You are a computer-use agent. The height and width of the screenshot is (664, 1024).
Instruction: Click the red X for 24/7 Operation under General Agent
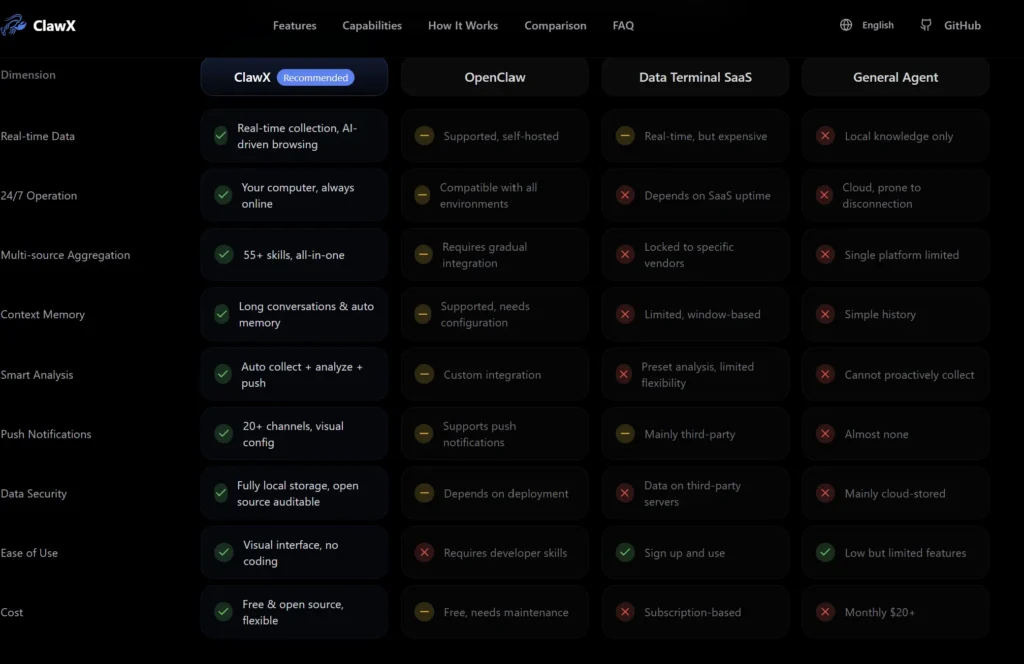[x=825, y=194]
